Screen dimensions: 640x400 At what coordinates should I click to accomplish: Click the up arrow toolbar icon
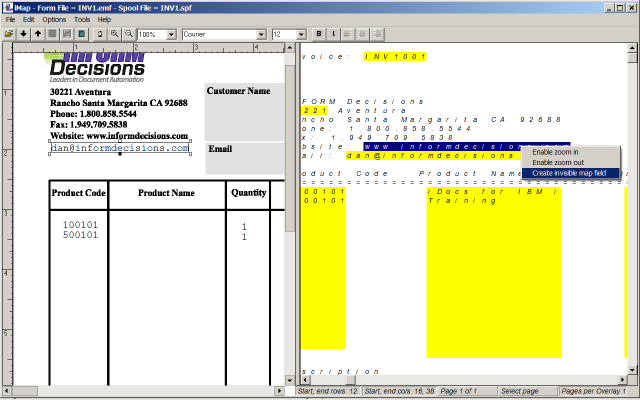point(38,34)
